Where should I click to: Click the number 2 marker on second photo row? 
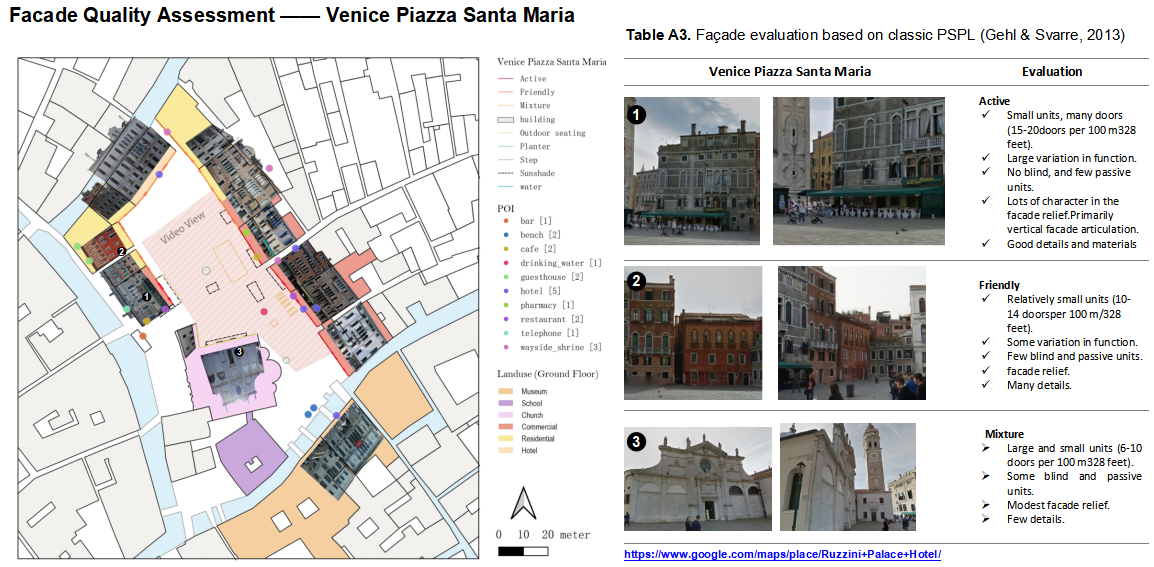point(636,281)
